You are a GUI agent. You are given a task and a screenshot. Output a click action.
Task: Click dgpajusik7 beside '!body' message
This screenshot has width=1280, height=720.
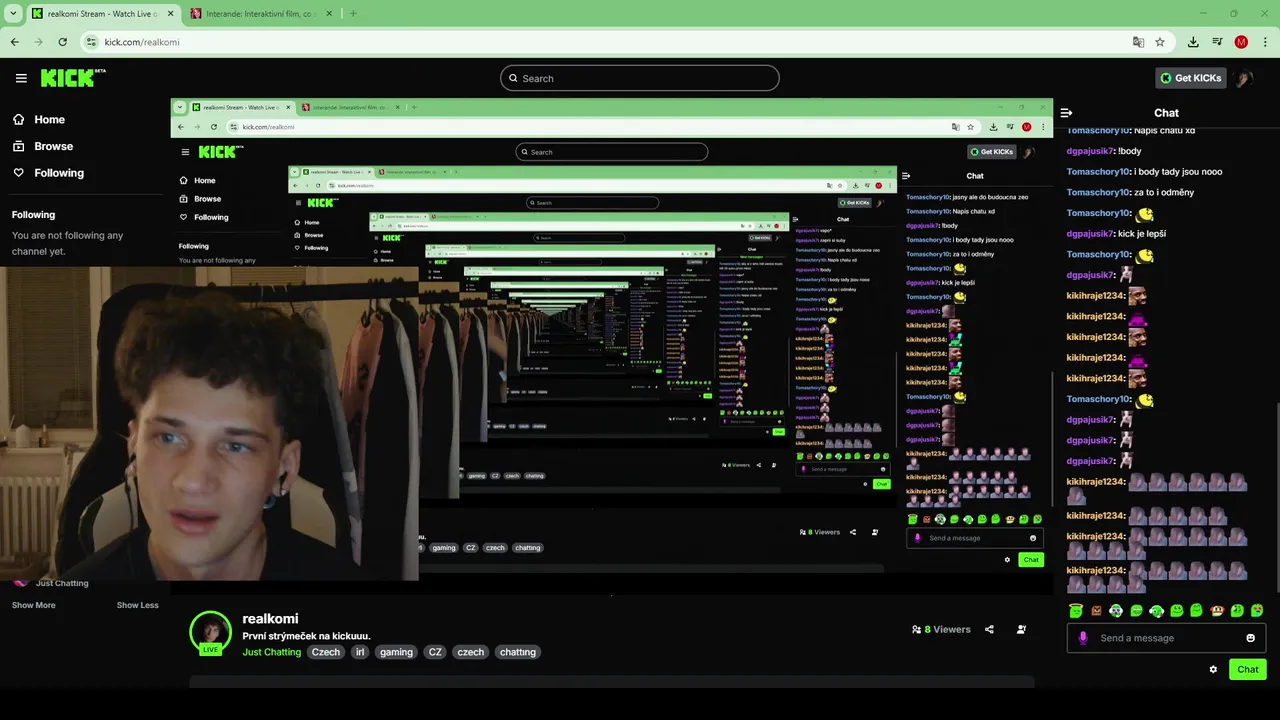click(x=1090, y=151)
